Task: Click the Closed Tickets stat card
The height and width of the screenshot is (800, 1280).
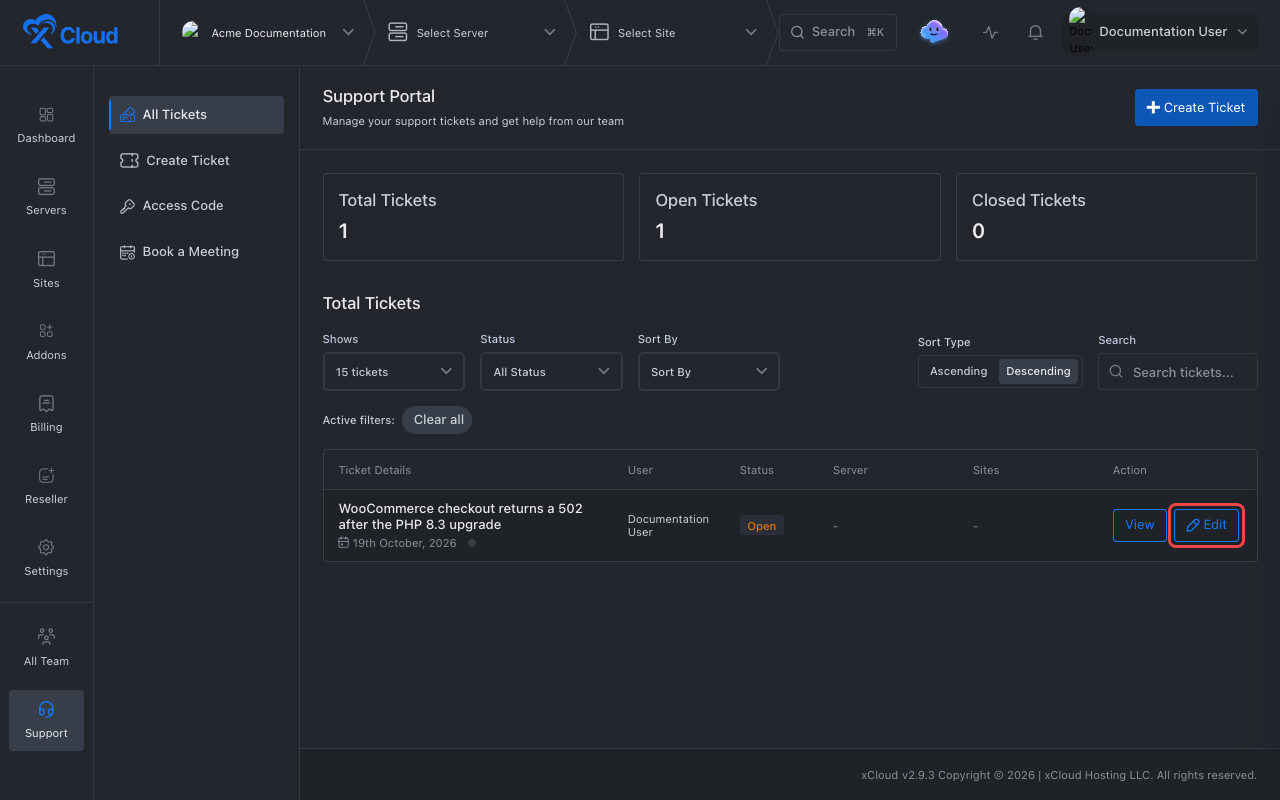Action: tap(1106, 217)
